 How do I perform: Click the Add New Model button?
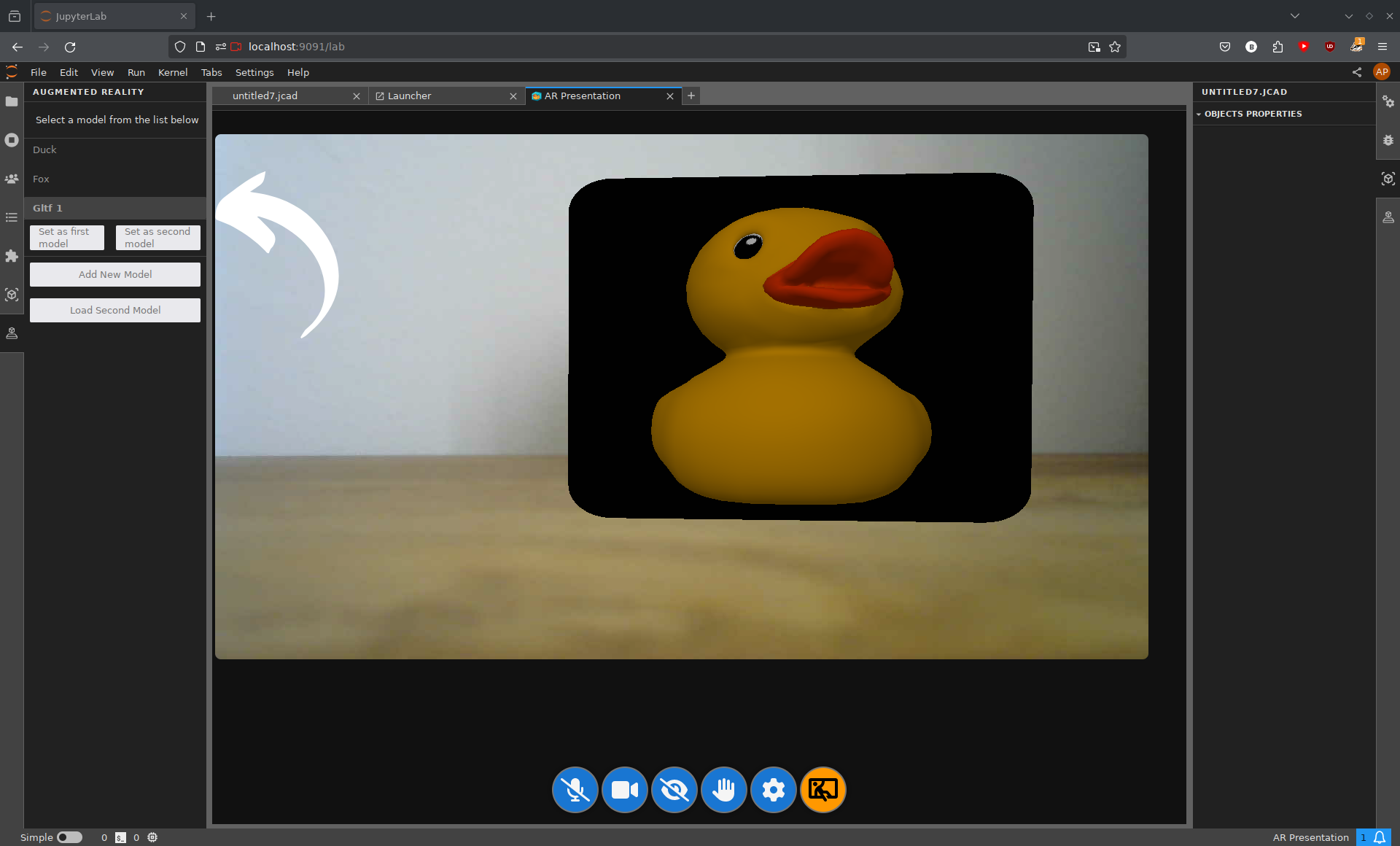point(115,274)
